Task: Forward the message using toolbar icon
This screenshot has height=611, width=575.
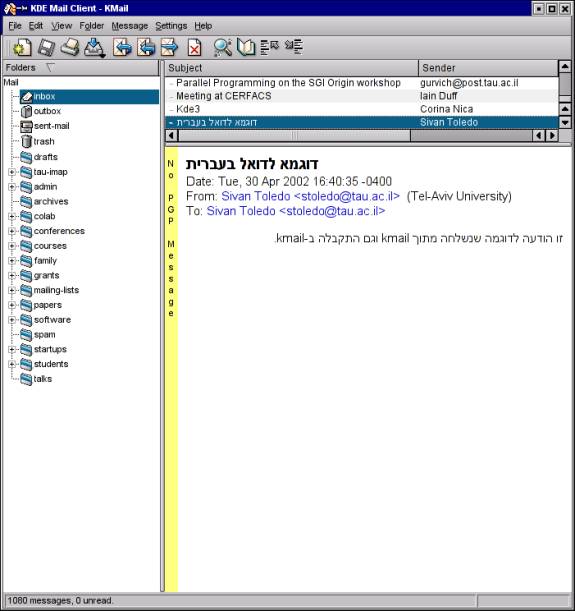Action: (169, 48)
